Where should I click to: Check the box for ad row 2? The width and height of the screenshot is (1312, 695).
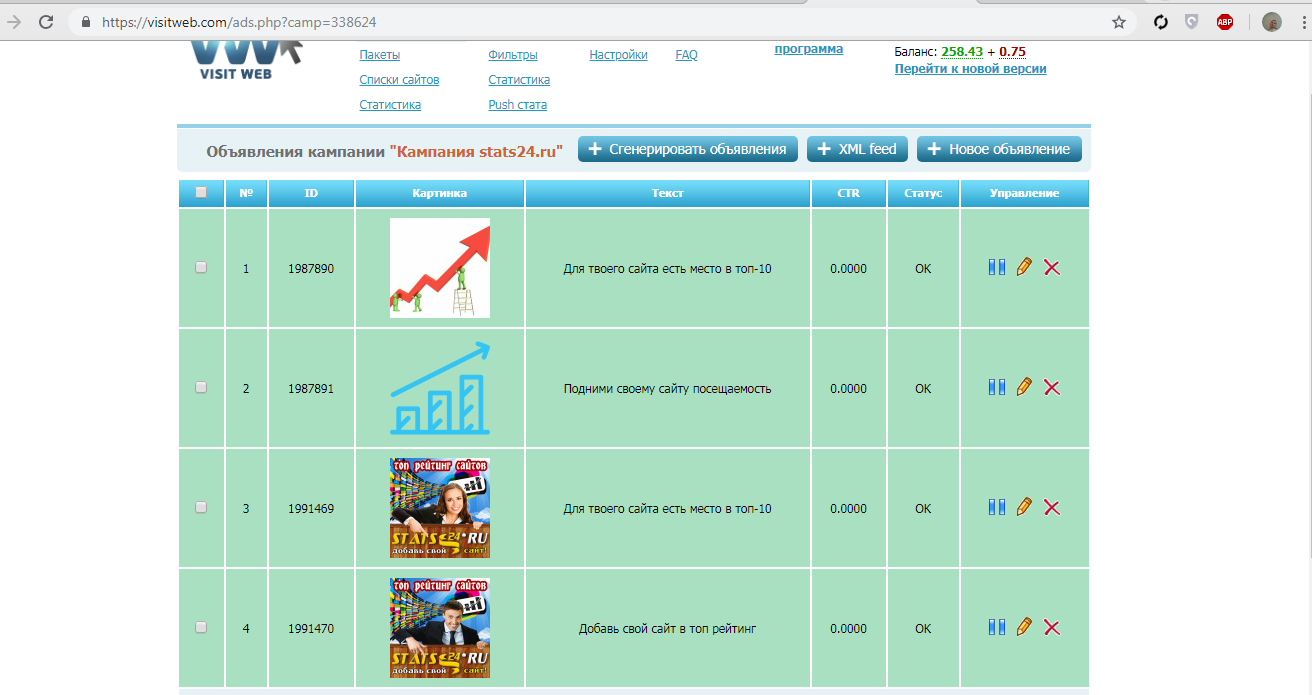(201, 388)
